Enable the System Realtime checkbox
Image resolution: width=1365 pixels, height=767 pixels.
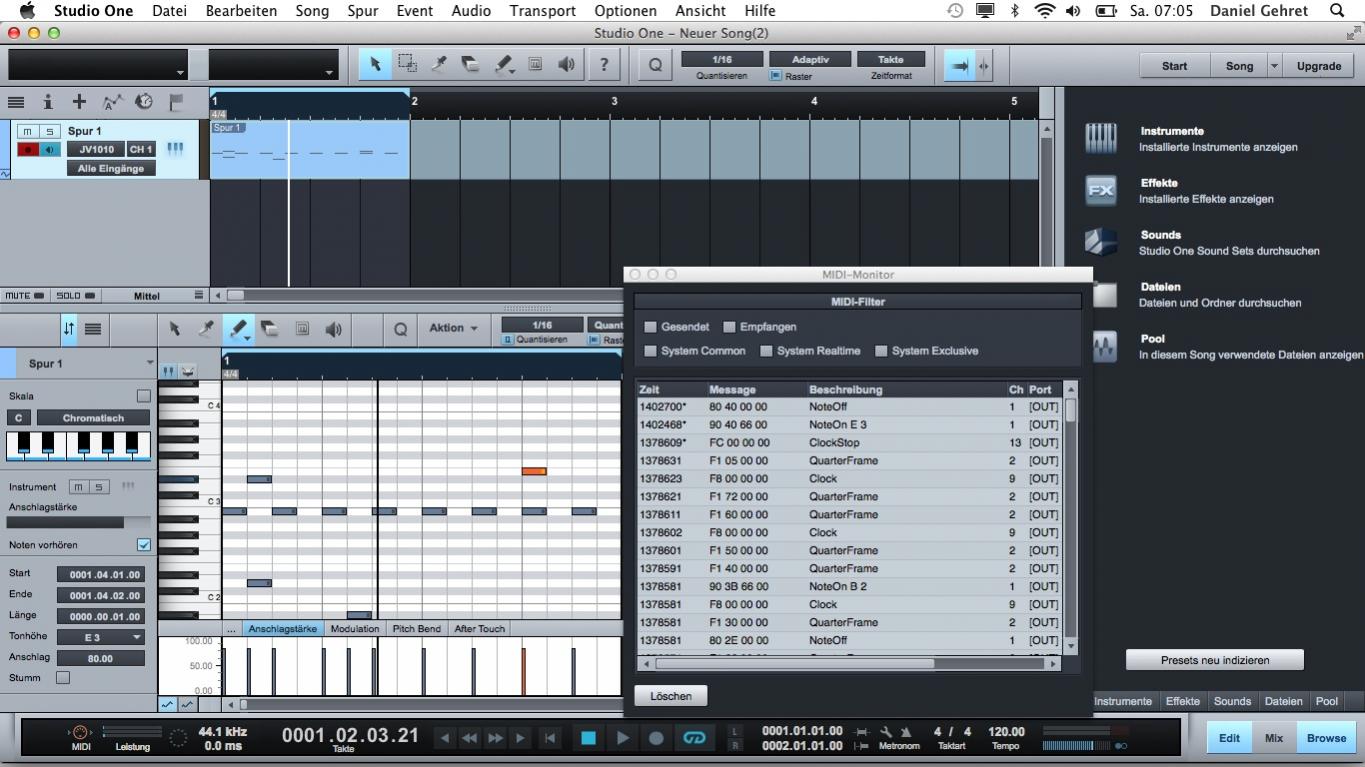pyautogui.click(x=766, y=351)
